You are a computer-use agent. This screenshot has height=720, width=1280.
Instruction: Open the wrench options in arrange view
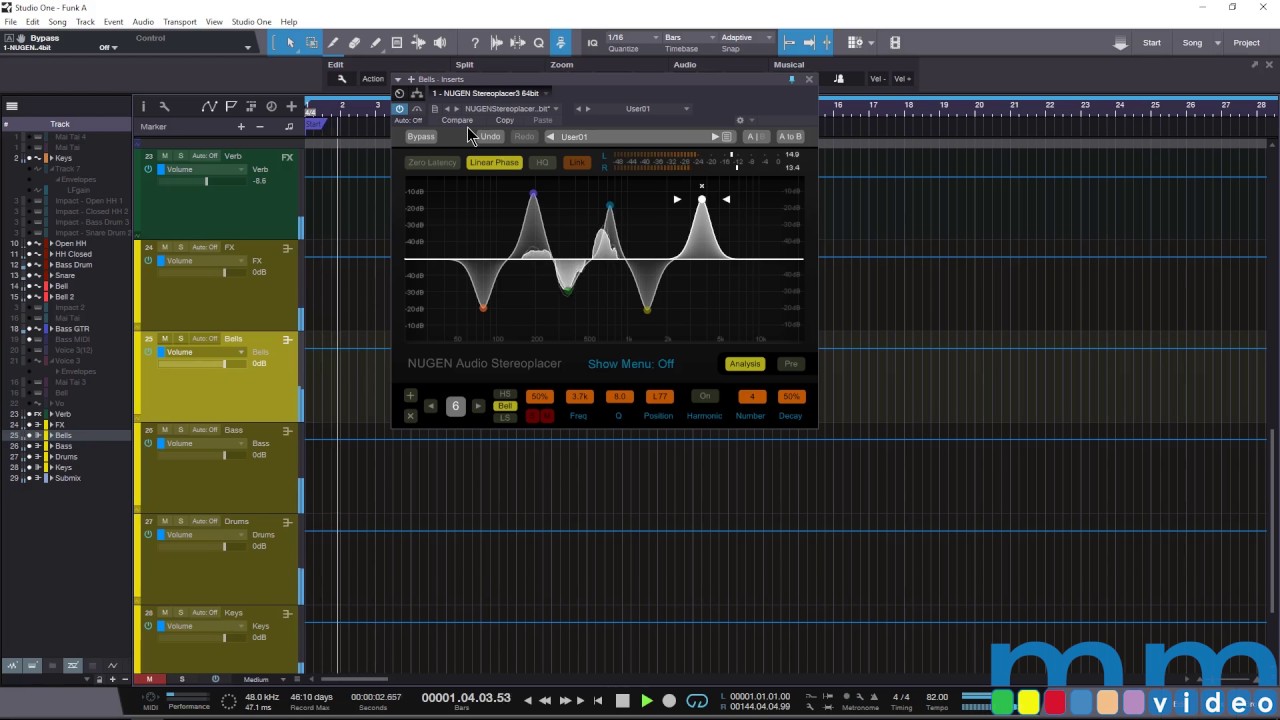(x=164, y=106)
